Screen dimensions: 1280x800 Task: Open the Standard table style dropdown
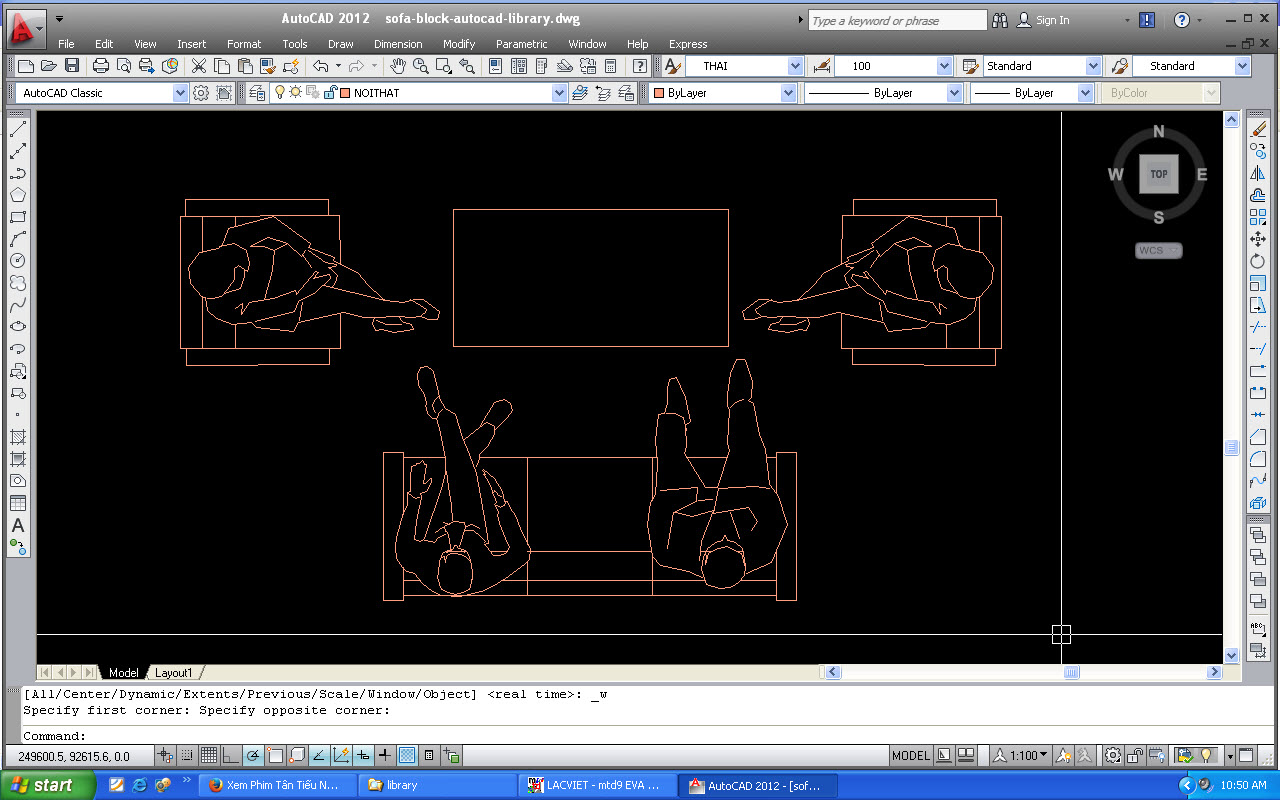point(1043,66)
